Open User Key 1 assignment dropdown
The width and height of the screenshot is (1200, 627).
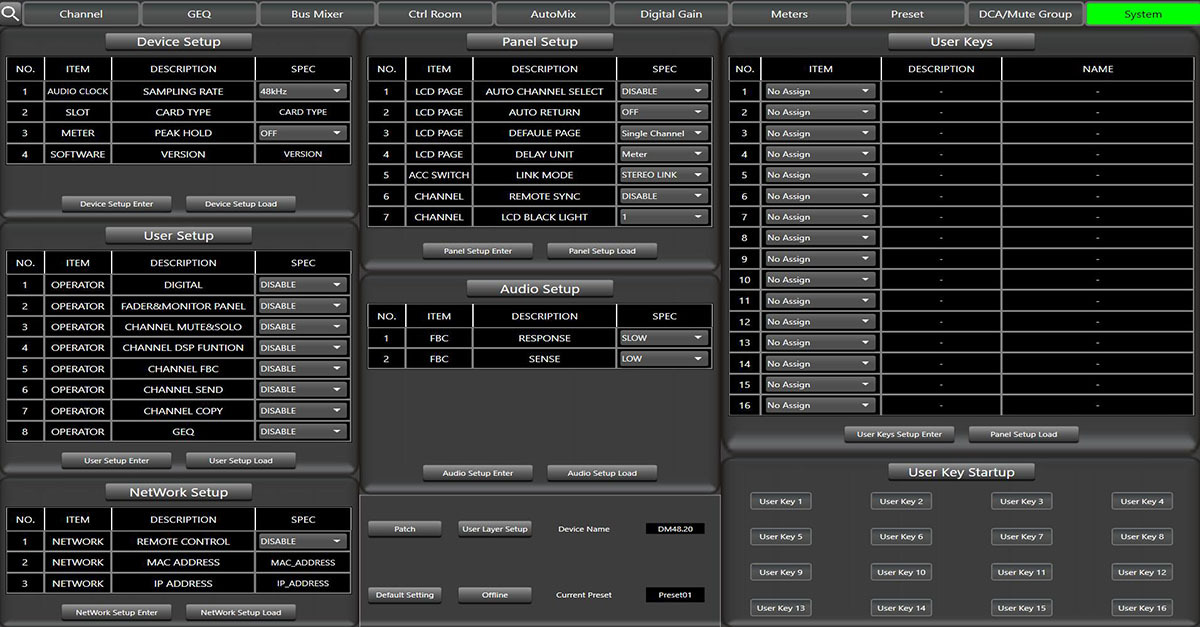pos(819,91)
